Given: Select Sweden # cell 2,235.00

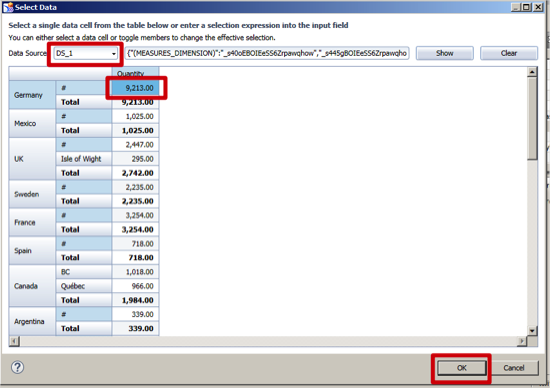Looking at the screenshot, I should [x=135, y=187].
